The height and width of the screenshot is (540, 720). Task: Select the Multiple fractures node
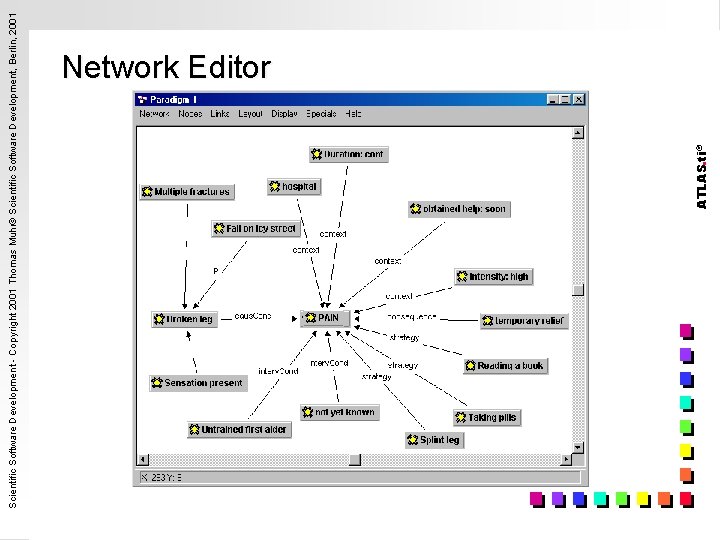click(187, 191)
